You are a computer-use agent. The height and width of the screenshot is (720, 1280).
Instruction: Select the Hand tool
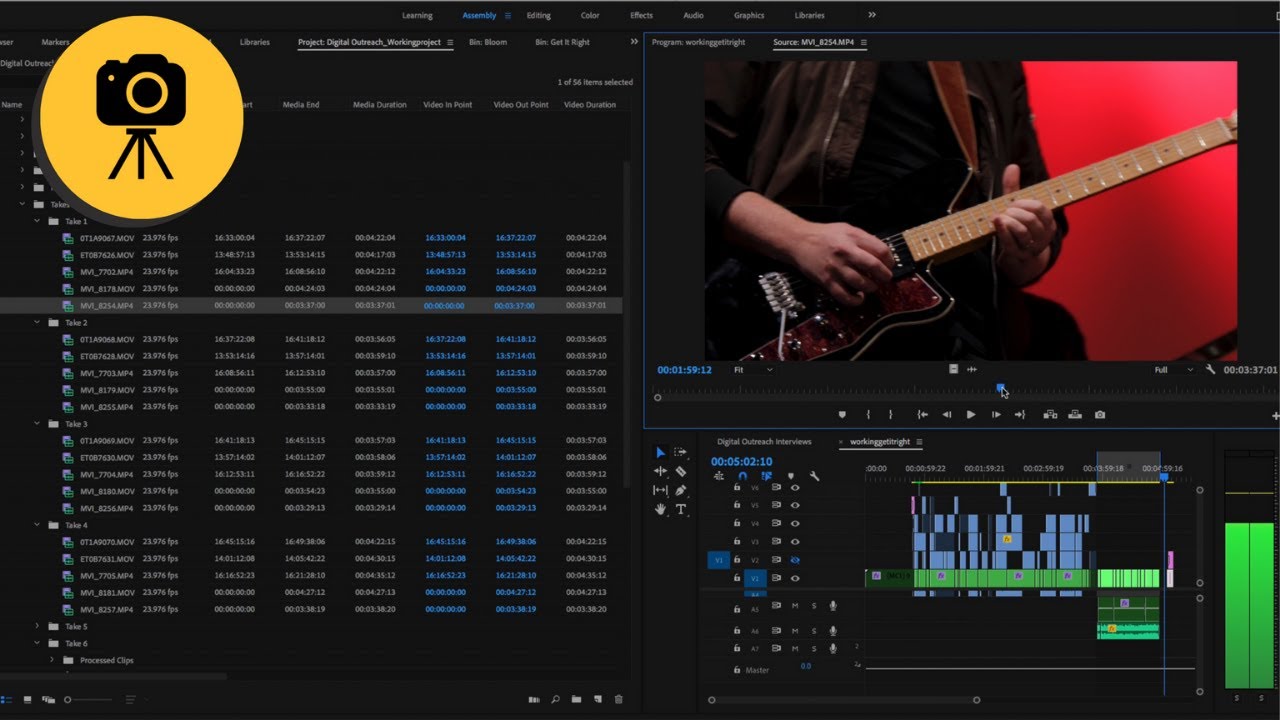tap(660, 509)
